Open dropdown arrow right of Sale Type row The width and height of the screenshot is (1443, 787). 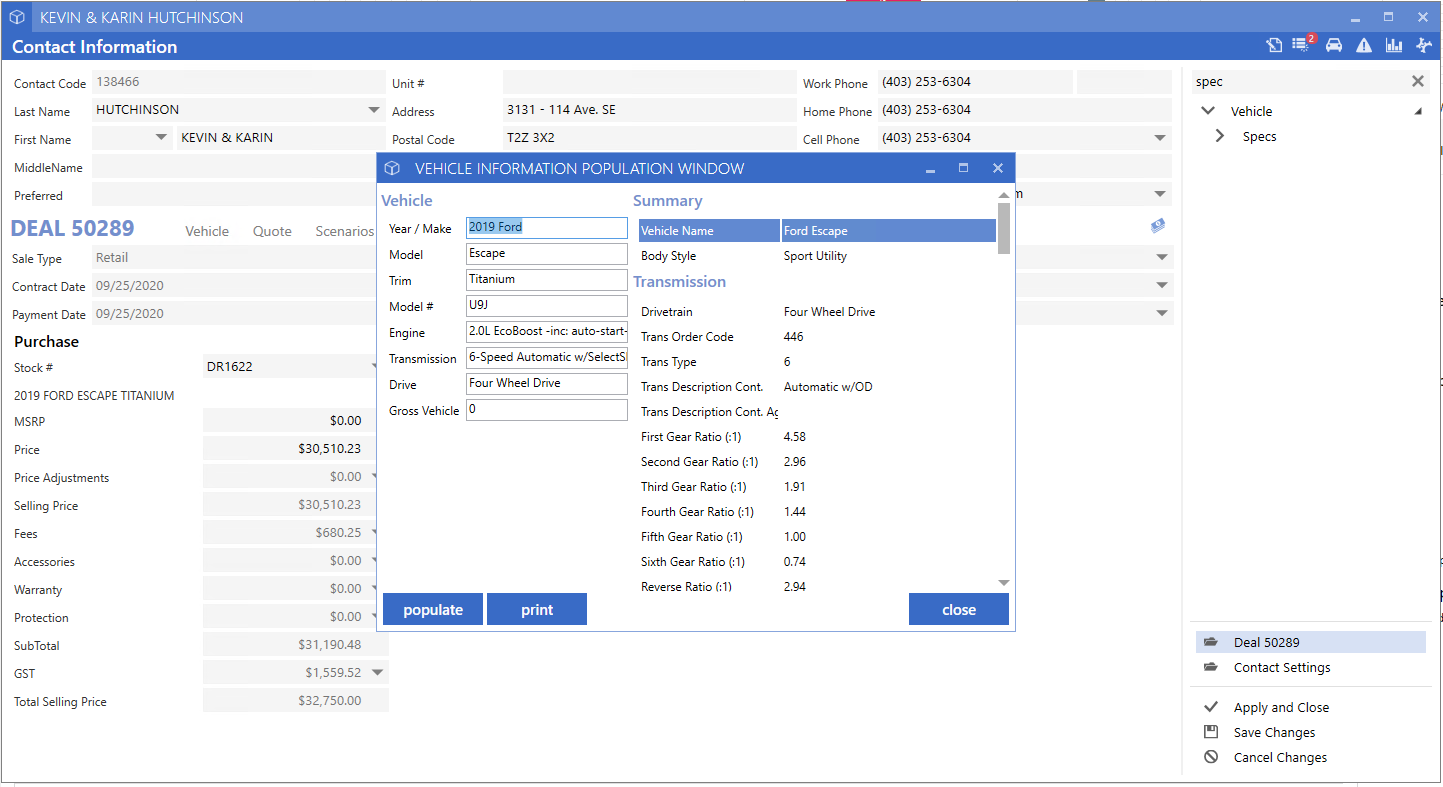1161,258
